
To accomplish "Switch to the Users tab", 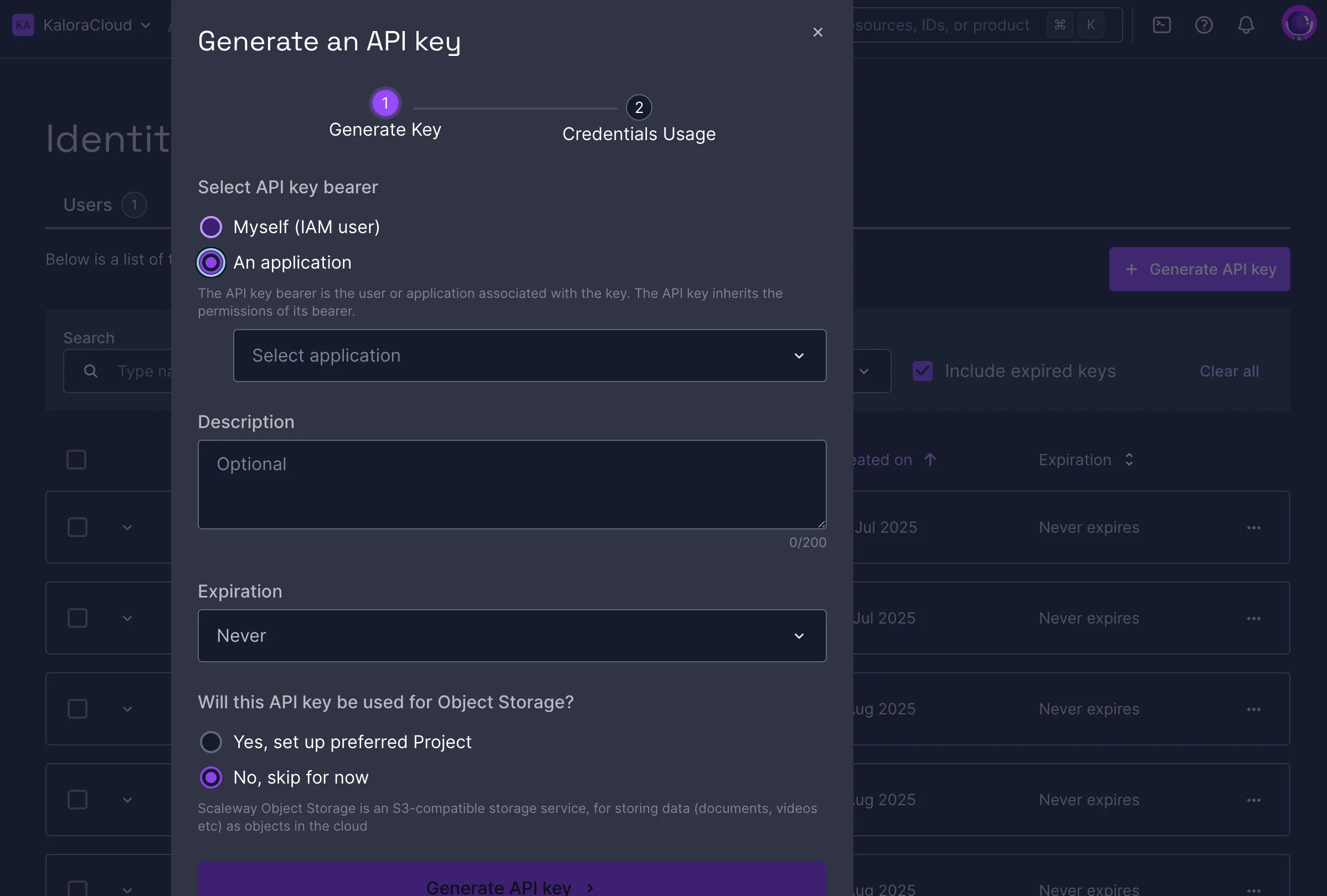I will [x=88, y=205].
